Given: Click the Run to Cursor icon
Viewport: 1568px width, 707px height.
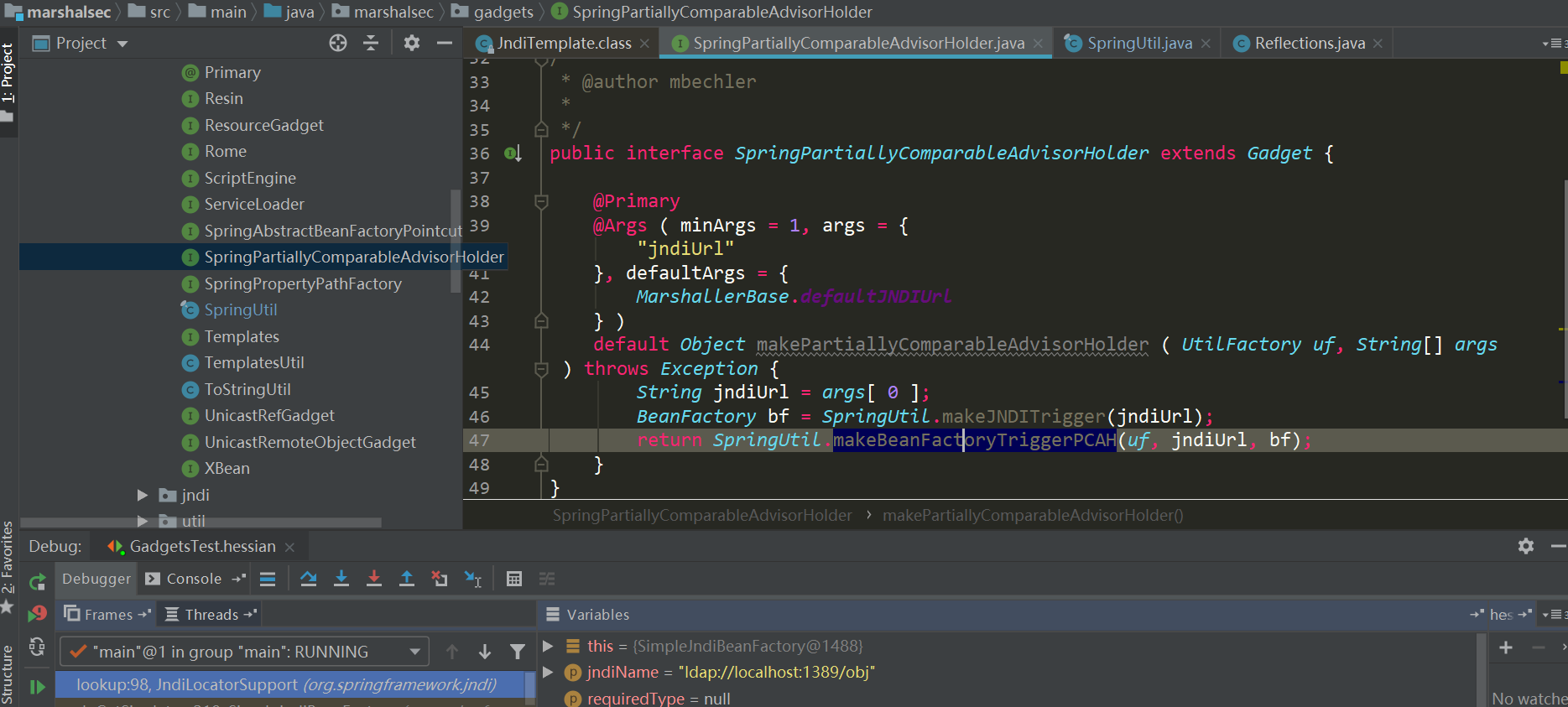Looking at the screenshot, I should point(473,579).
